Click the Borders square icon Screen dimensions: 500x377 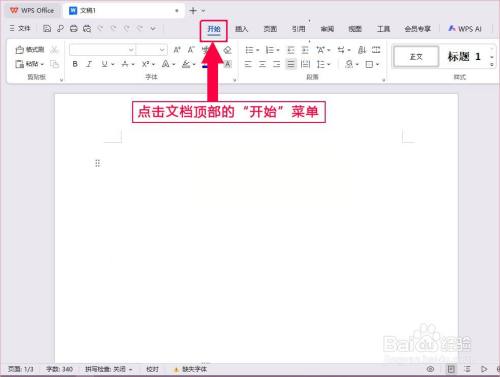tap(369, 64)
